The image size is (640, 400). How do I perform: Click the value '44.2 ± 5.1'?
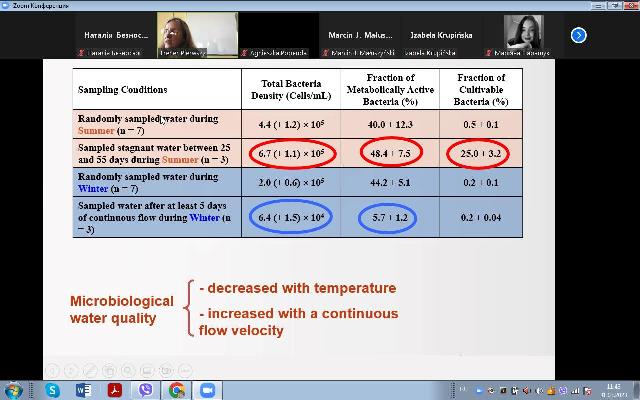click(390, 182)
